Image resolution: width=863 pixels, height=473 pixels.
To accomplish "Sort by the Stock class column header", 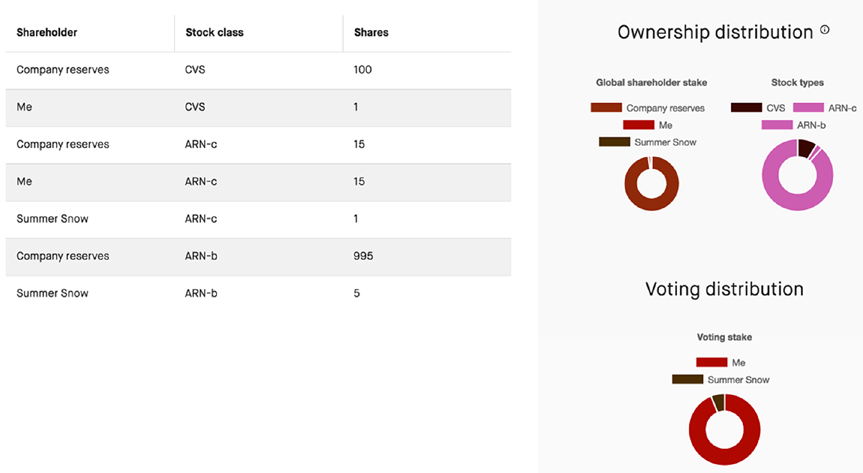I will pos(214,33).
